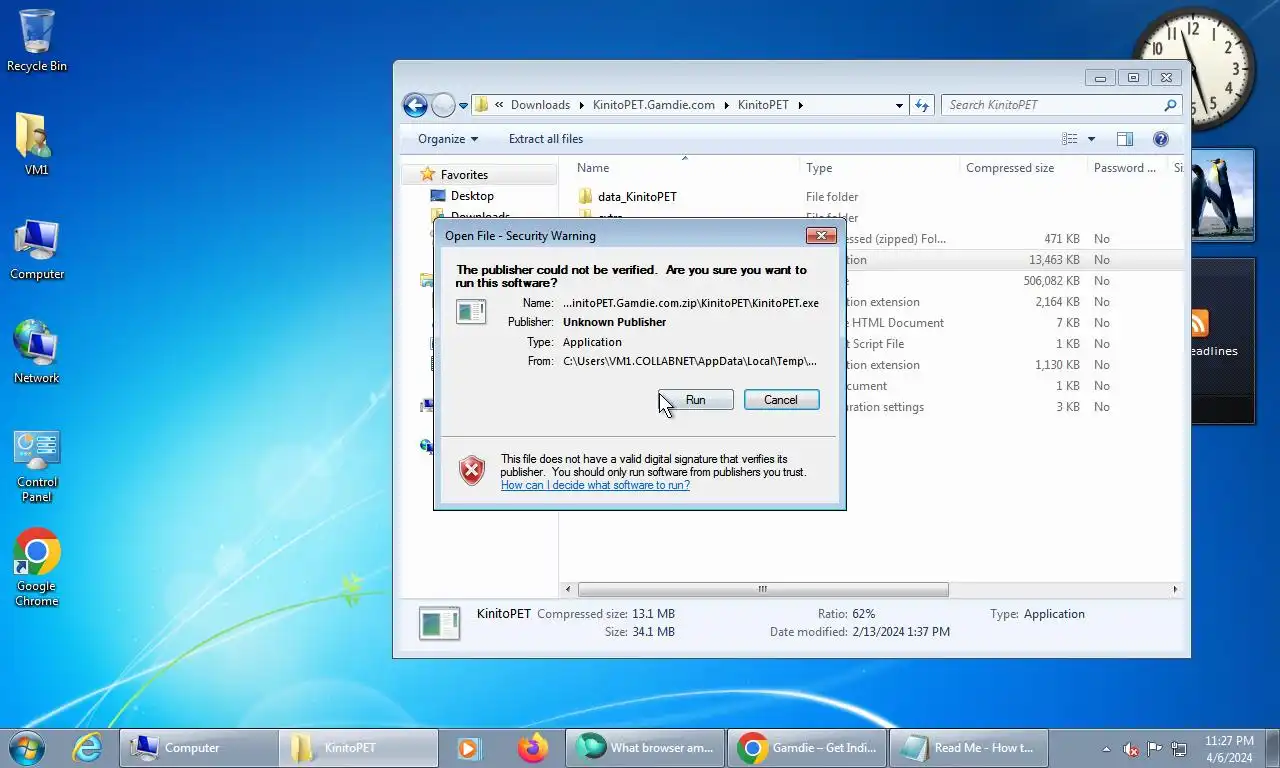Click the 506,082 KB size cell
The height and width of the screenshot is (768, 1280).
[1051, 281]
